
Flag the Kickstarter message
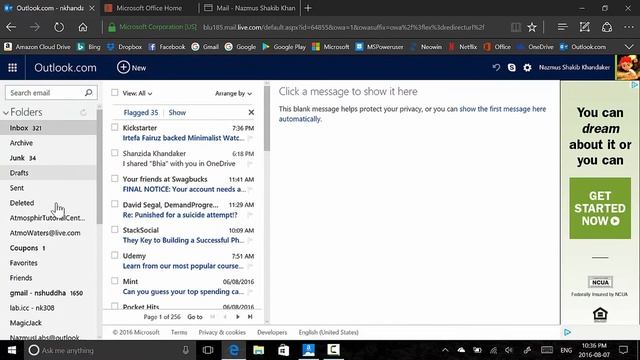(250, 138)
